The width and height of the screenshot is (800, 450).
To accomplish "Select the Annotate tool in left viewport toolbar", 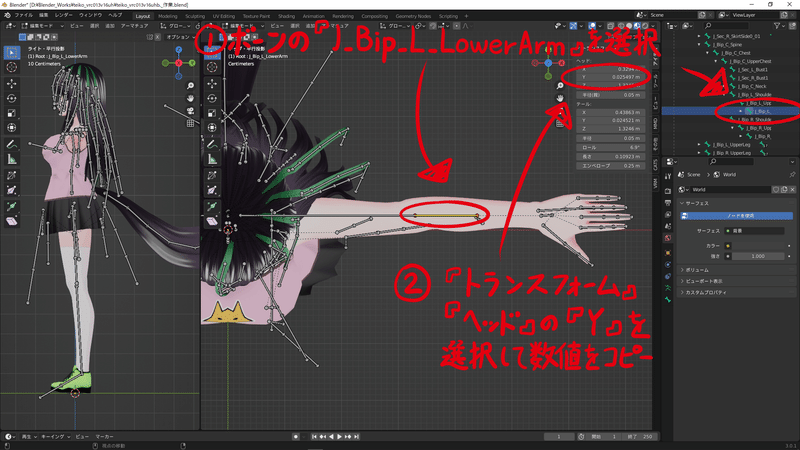I will [x=12, y=144].
